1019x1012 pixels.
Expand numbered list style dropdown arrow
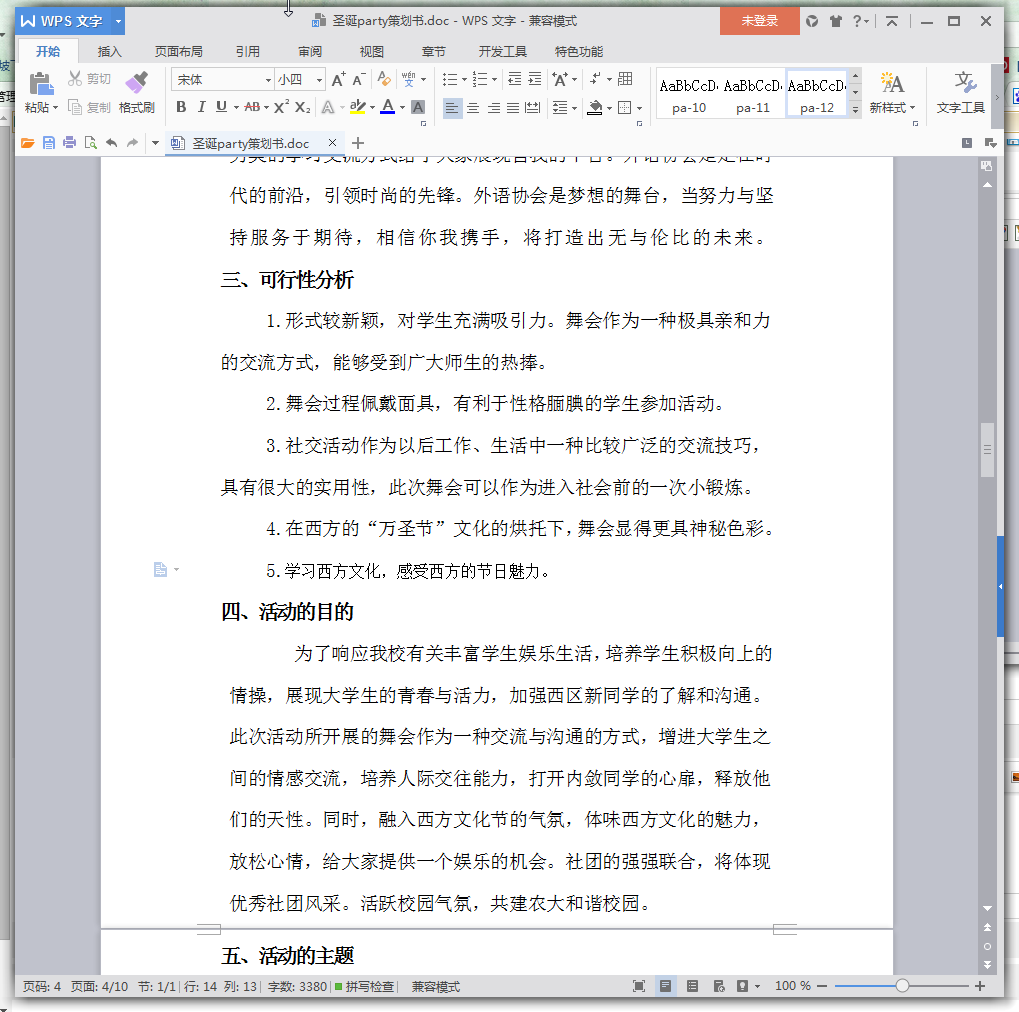(495, 79)
